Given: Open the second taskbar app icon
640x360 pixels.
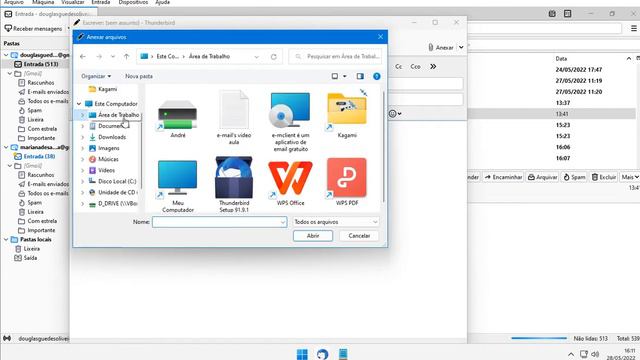Looking at the screenshot, I should click(343, 354).
